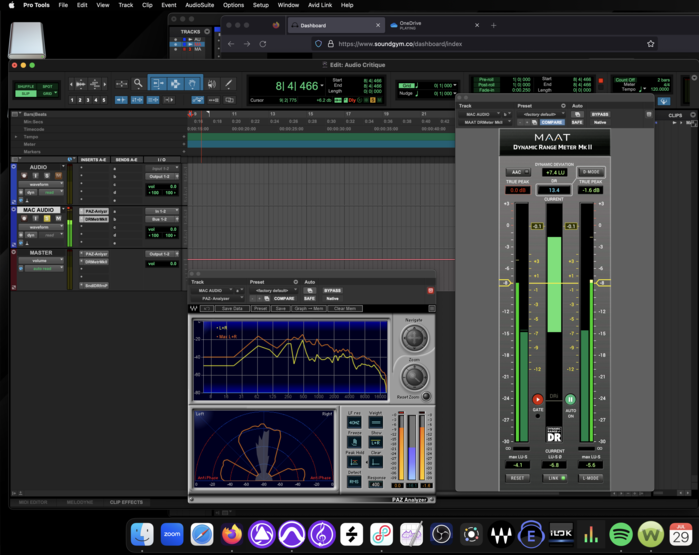699x555 pixels.
Task: Change PAZ LF res 40Hz setting
Action: 354,422
